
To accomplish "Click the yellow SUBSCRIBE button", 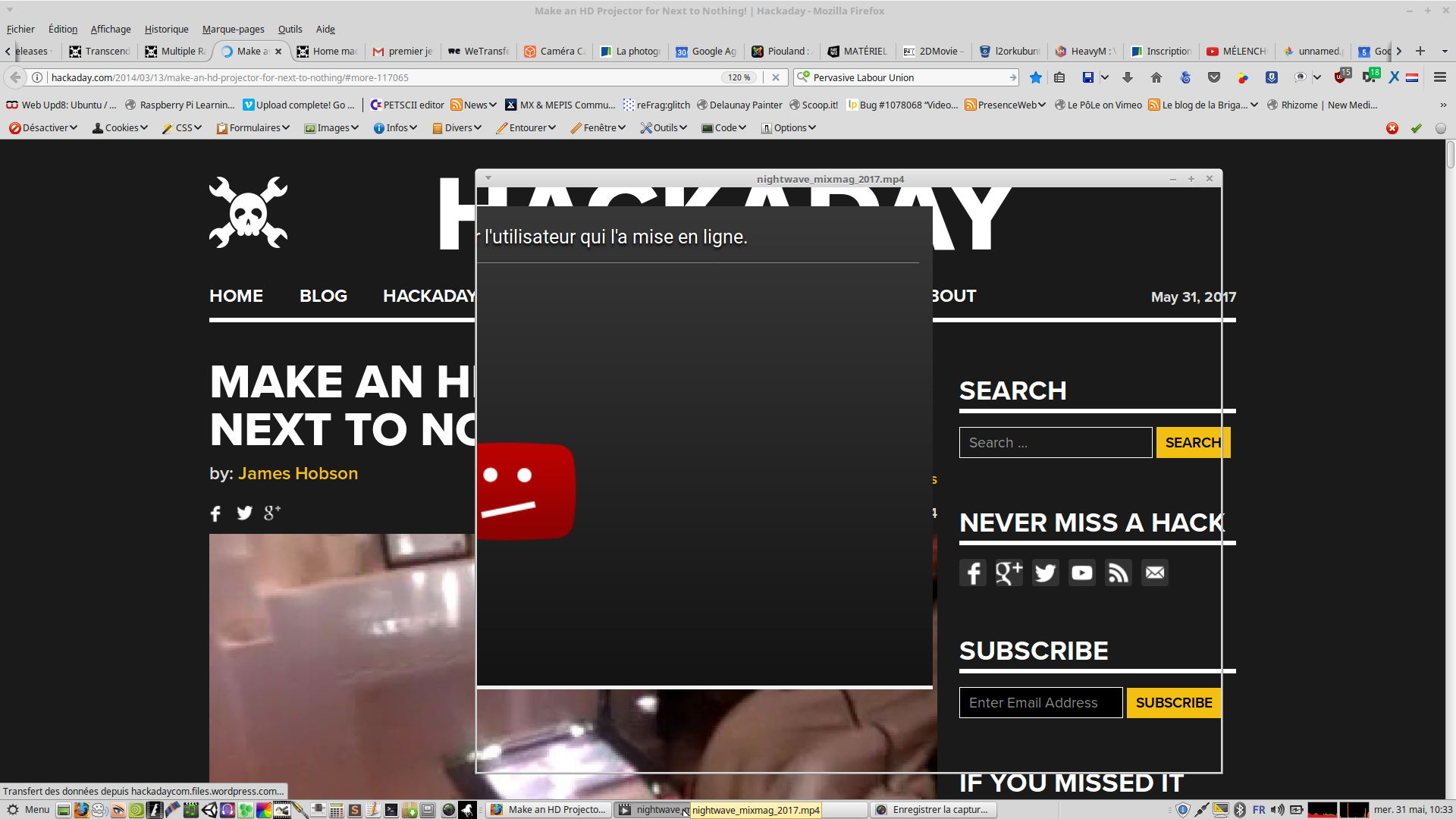I will pos(1173,702).
